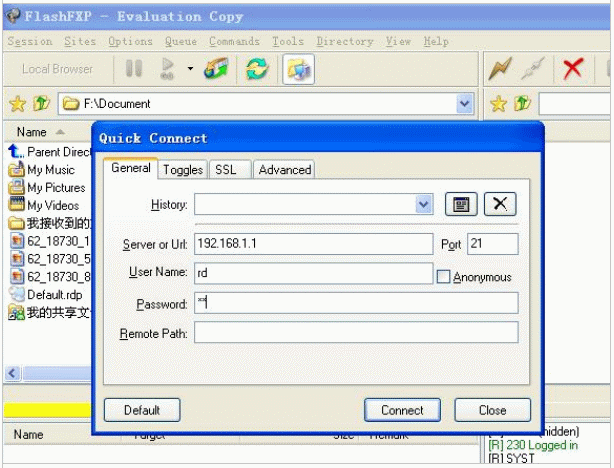Select Parent Directory entry in file list
Viewport: 614px width, 468px height.
(x=49, y=152)
